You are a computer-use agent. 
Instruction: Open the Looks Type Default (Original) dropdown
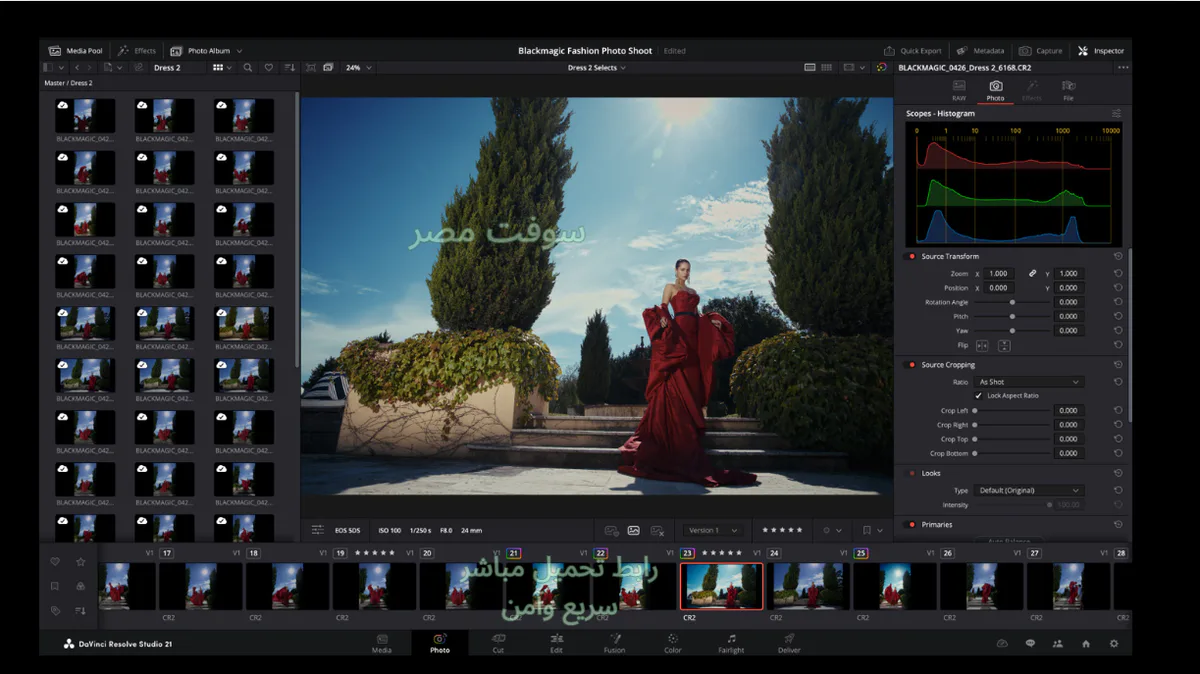coord(1029,490)
